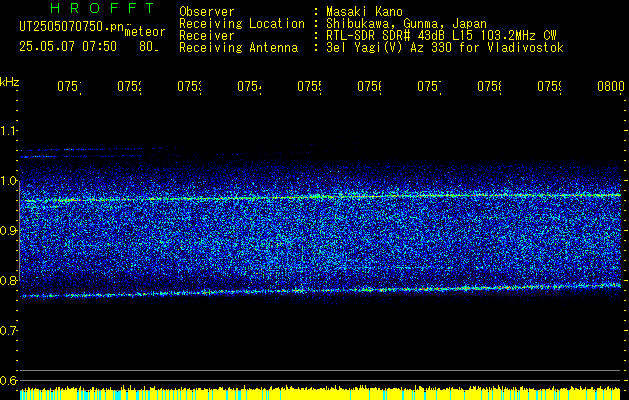
Task: Click the 0.7 frequency axis label
Action: (x=9, y=331)
